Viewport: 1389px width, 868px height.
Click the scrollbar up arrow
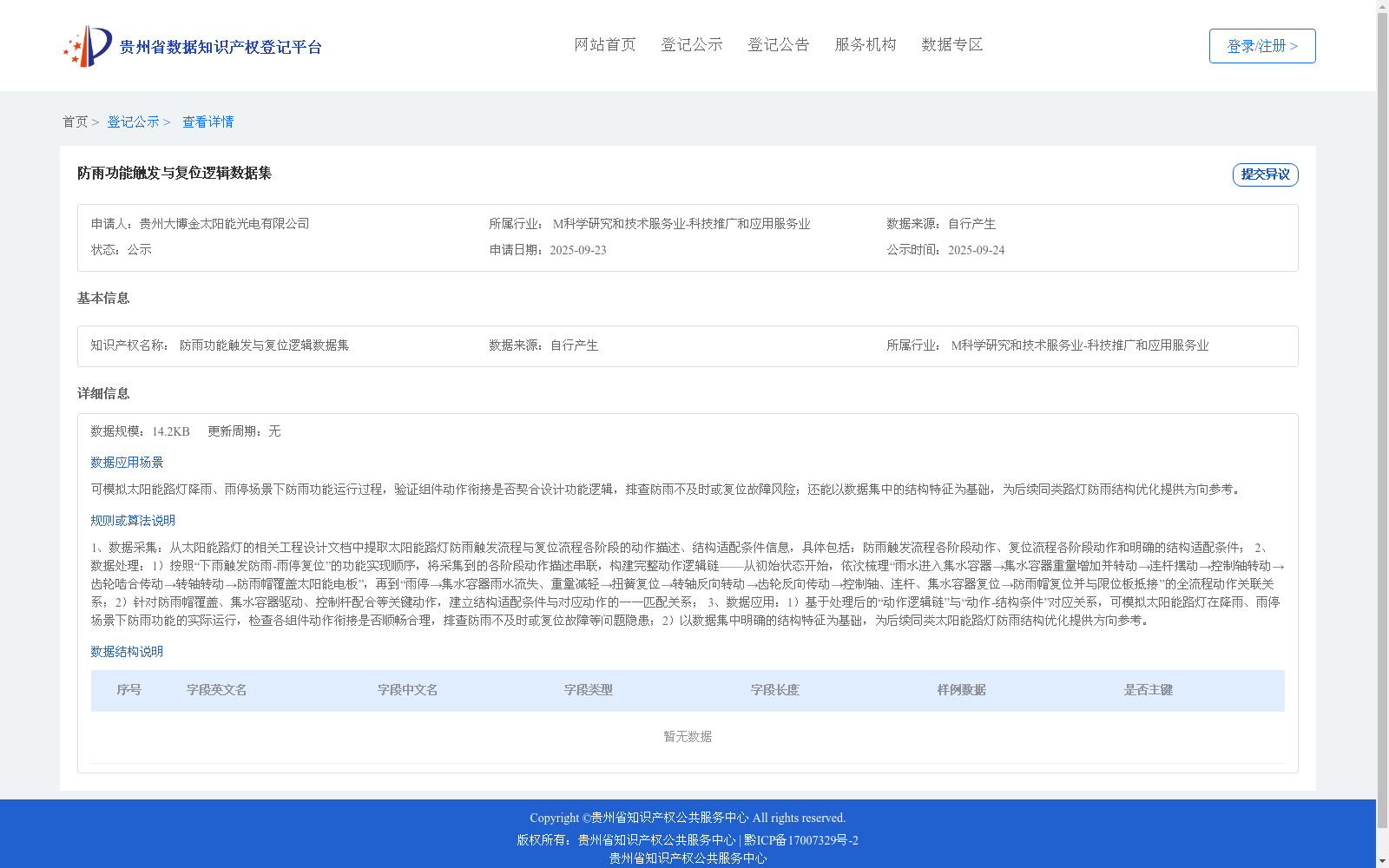1383,7
